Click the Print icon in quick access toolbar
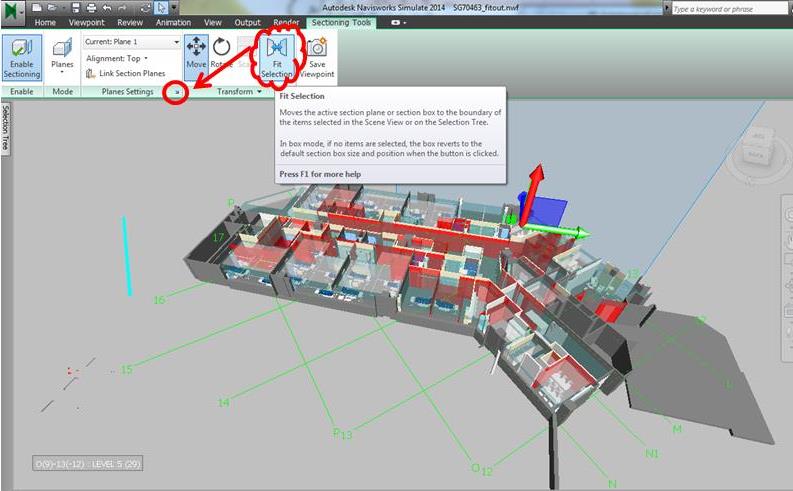 [92, 8]
